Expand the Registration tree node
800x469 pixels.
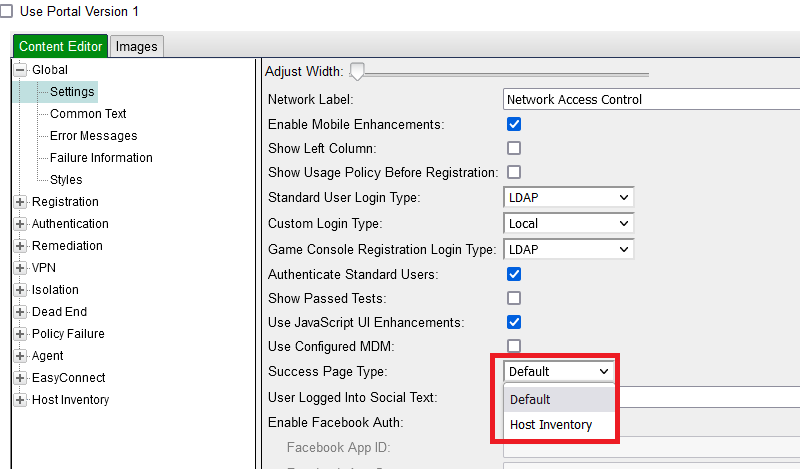[20, 202]
